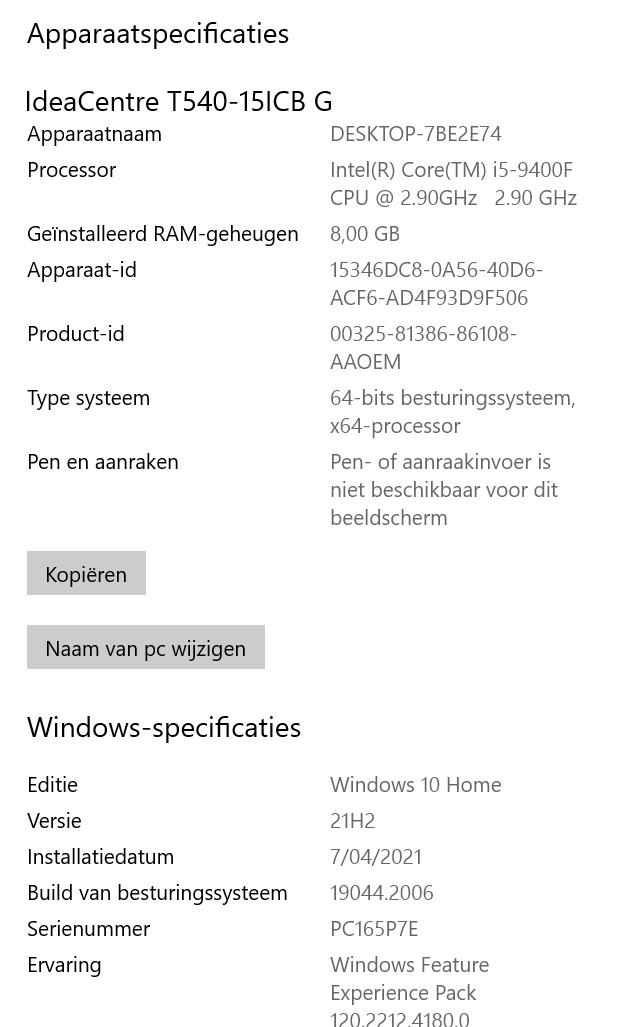
Task: Click the build number 19044.2006
Action: (381, 893)
